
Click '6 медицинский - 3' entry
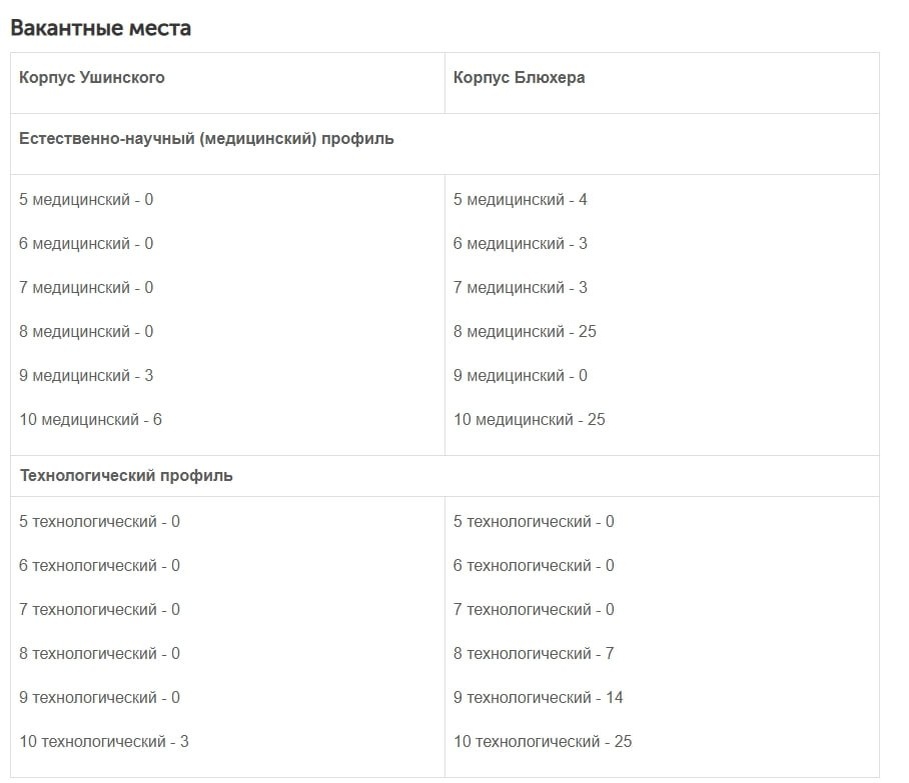tap(520, 244)
